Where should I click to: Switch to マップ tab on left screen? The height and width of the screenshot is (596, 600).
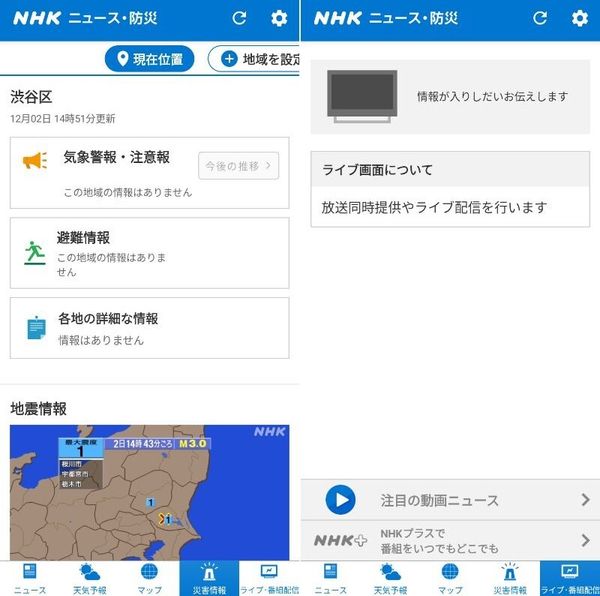point(149,578)
